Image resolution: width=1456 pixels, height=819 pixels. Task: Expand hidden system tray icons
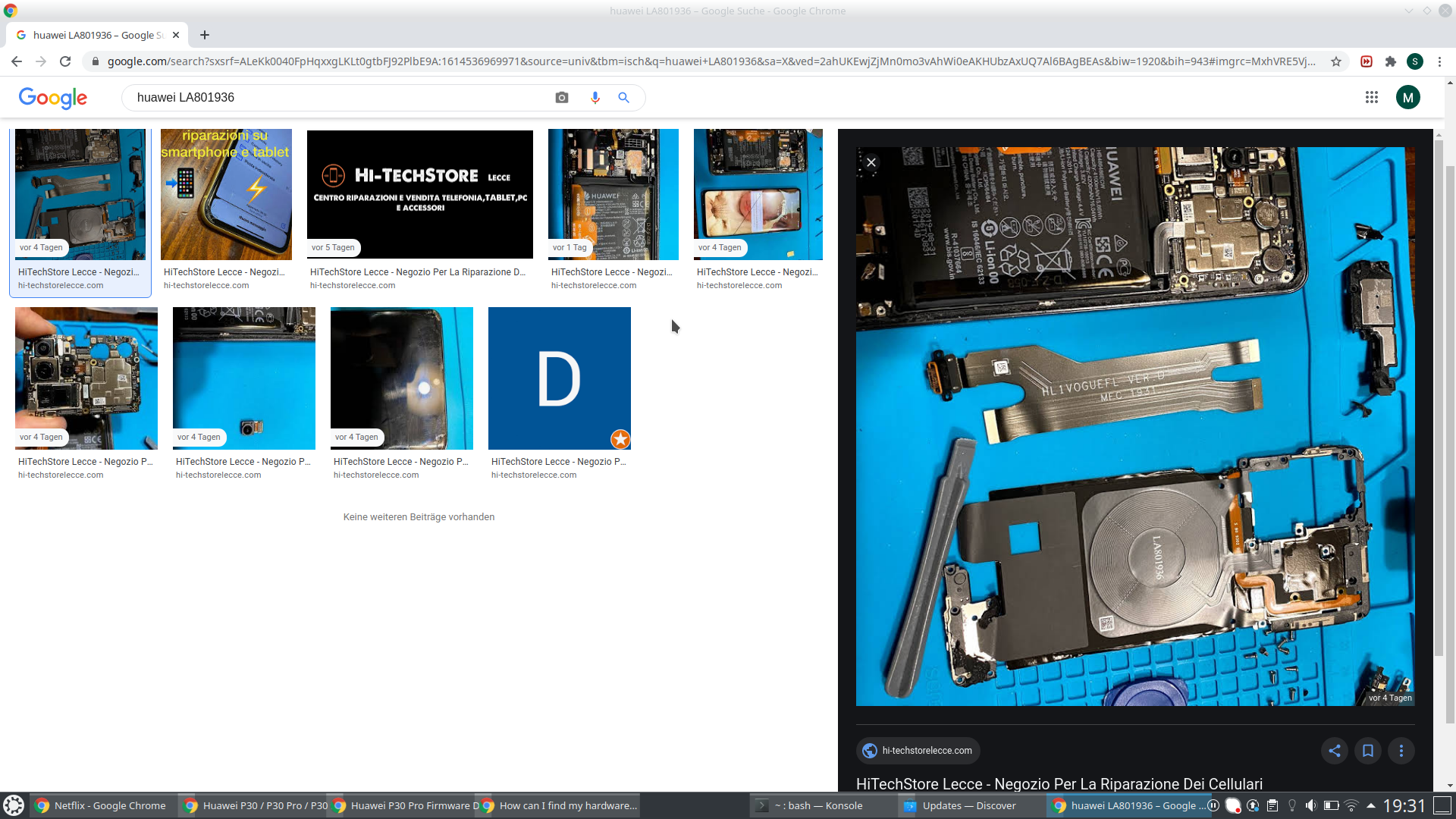click(1371, 805)
